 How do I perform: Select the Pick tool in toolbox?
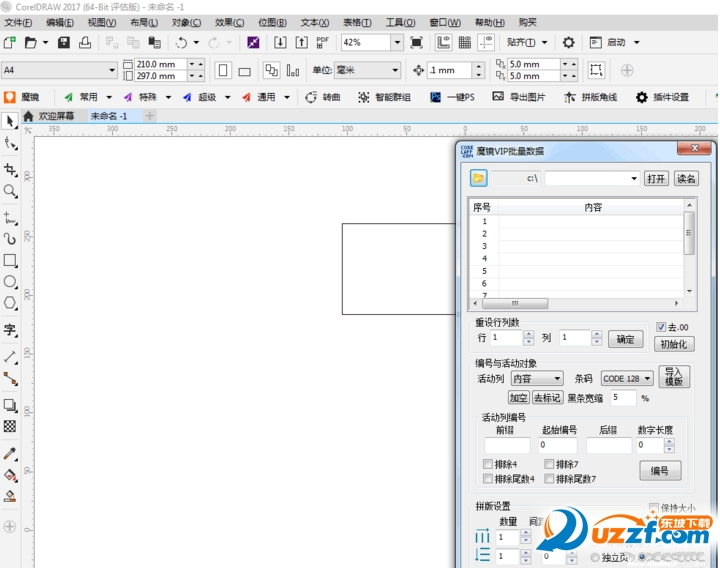10,121
